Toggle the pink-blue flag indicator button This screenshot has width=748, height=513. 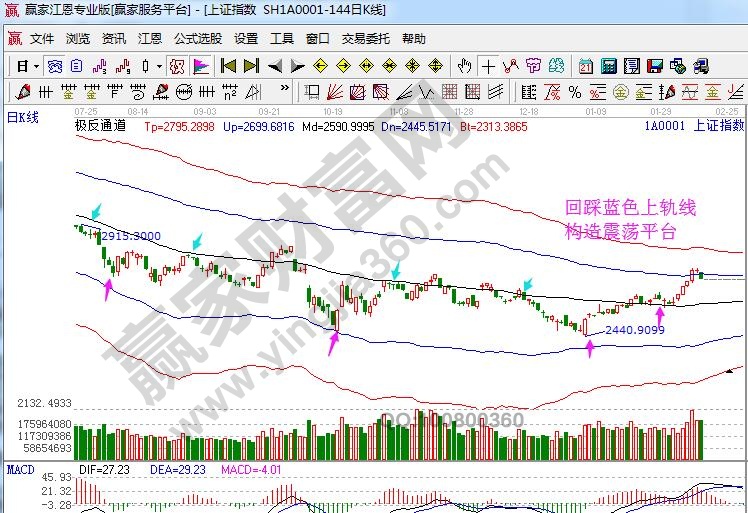click(x=200, y=66)
